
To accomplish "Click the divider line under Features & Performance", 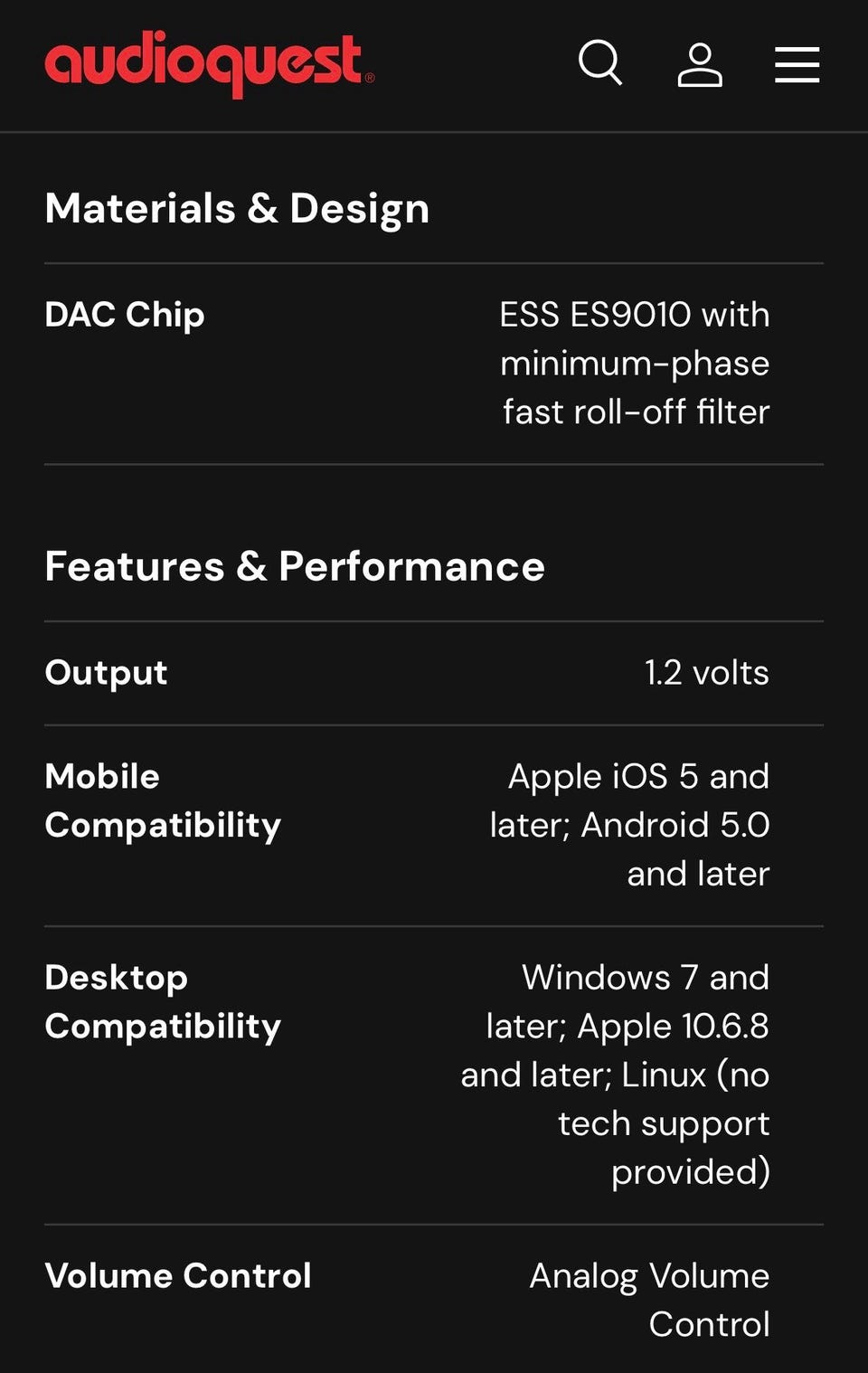I will pos(434,621).
